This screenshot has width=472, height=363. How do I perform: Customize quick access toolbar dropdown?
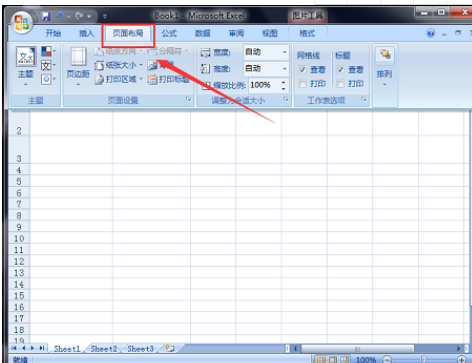click(105, 16)
